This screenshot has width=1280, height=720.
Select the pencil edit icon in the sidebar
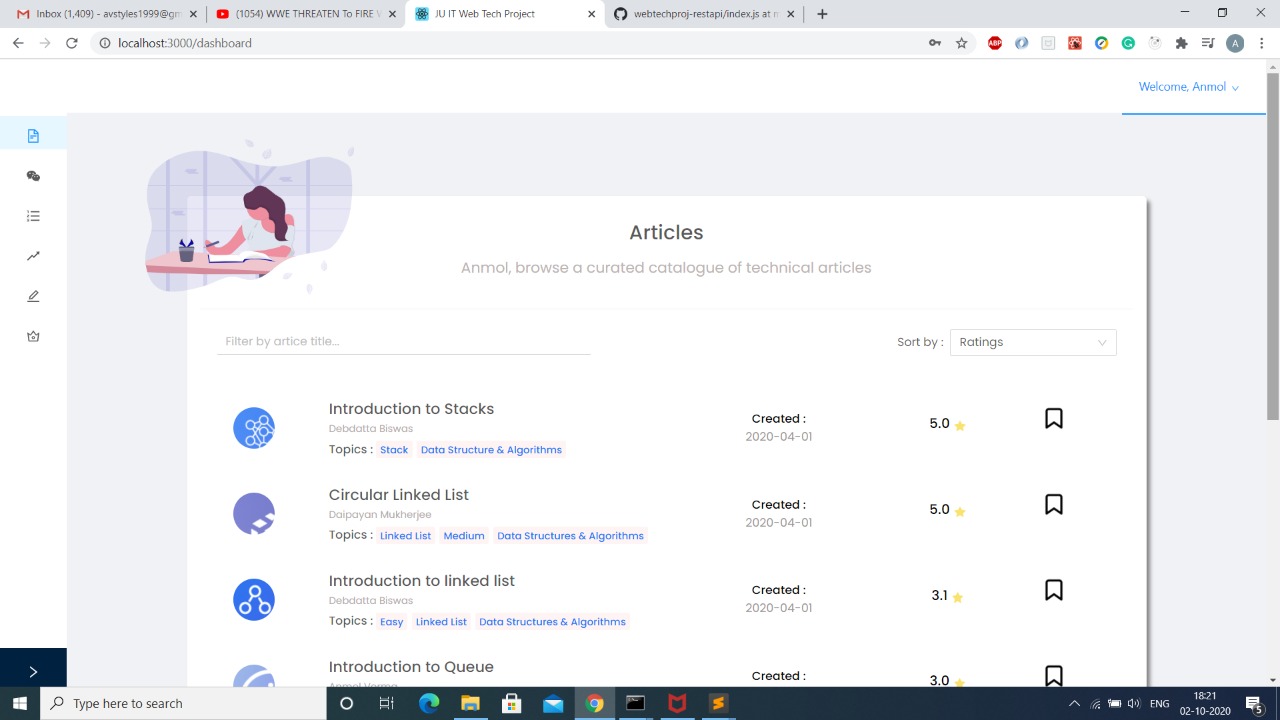[x=33, y=296]
